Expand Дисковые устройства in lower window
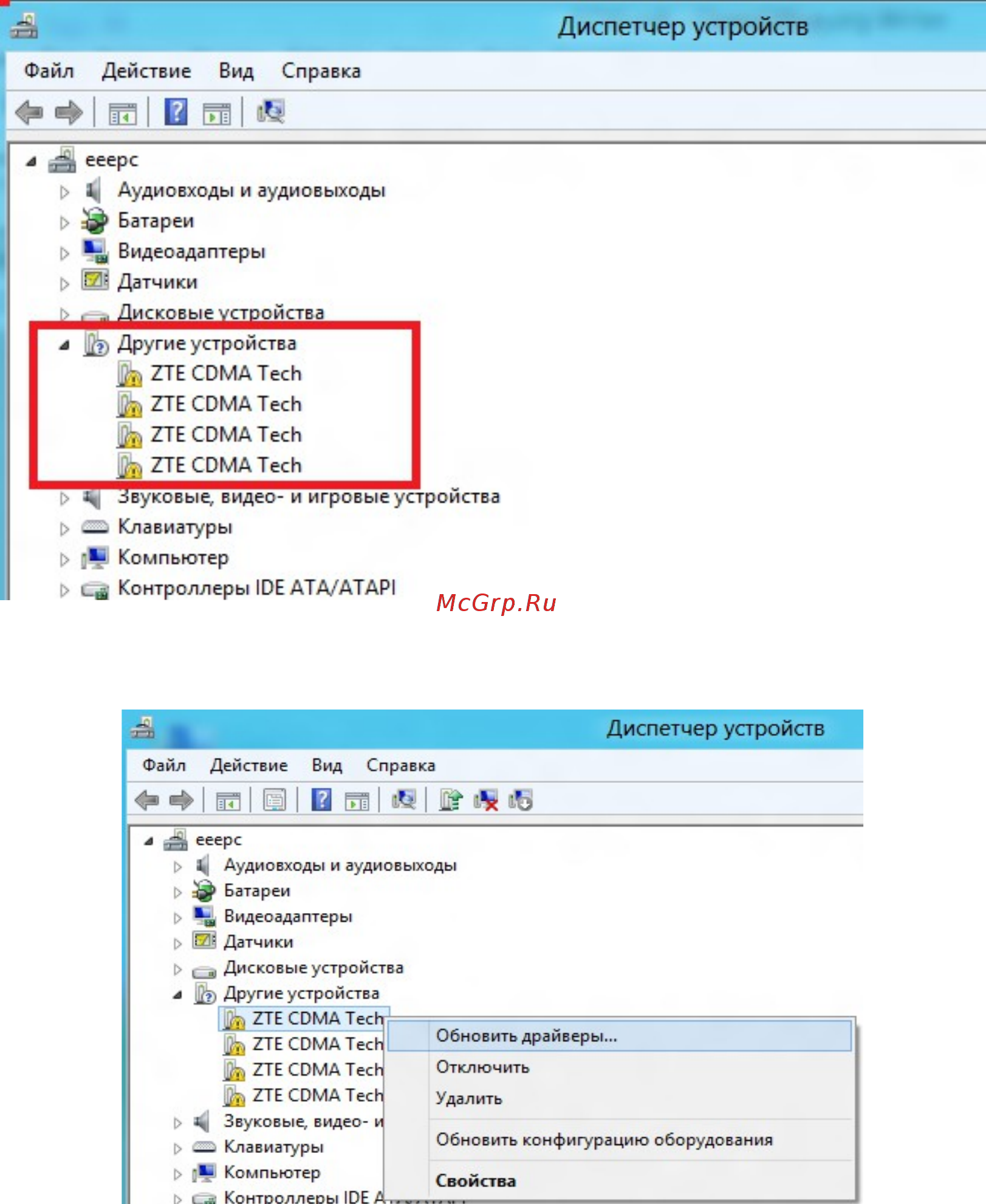 click(177, 969)
